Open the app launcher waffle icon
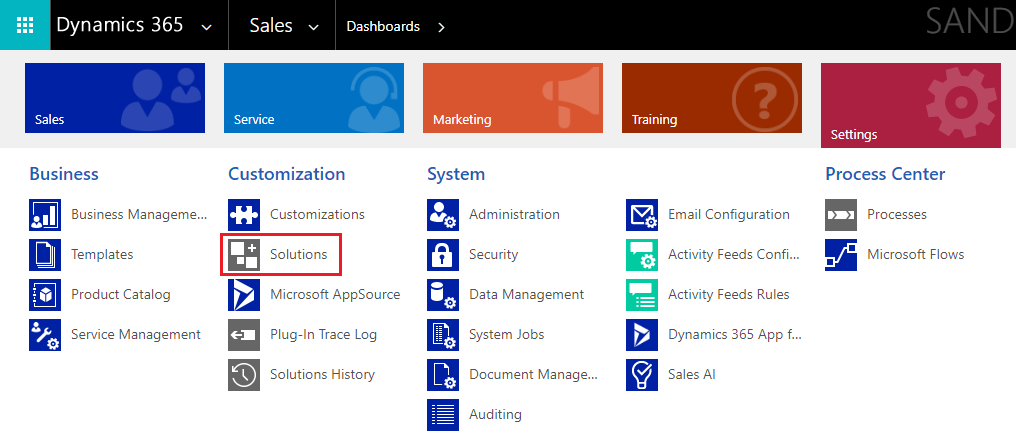The width and height of the screenshot is (1016, 445). coord(25,25)
